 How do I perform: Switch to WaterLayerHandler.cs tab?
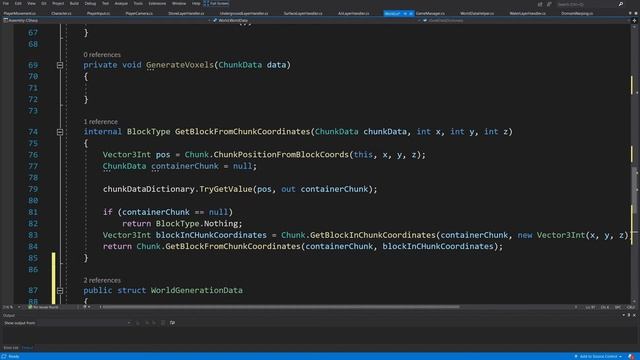click(527, 13)
